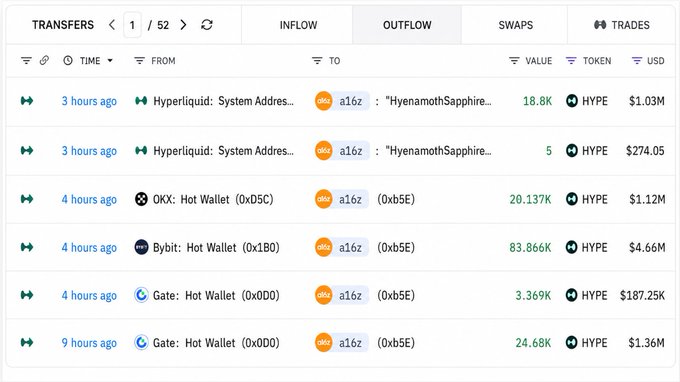Click Gate logo in the $187.25K row
This screenshot has height=382, width=680.
coord(141,295)
